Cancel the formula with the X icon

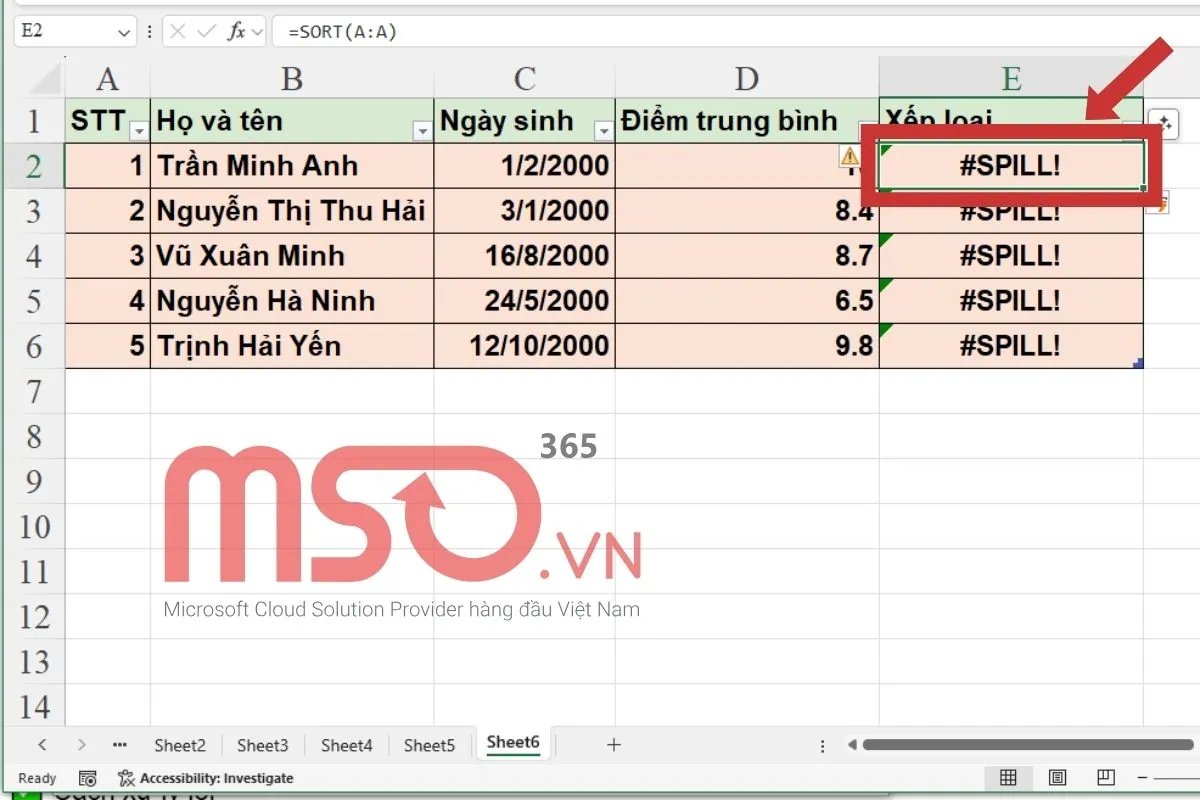pos(178,30)
